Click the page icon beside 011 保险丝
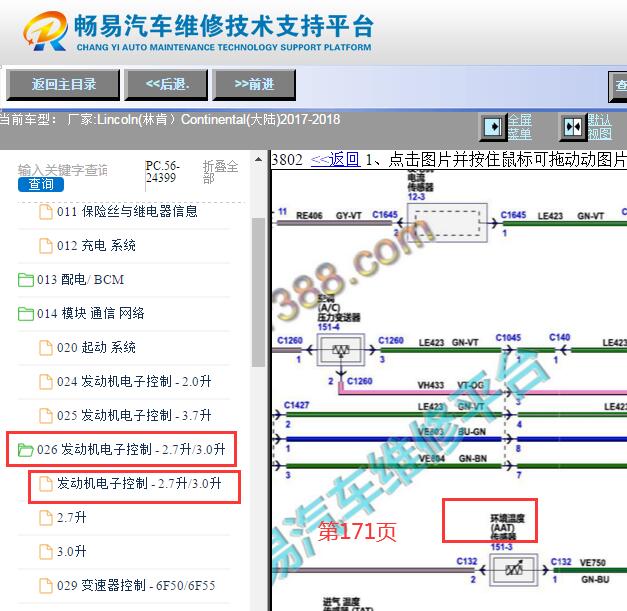The width and height of the screenshot is (627, 611). pos(46,212)
